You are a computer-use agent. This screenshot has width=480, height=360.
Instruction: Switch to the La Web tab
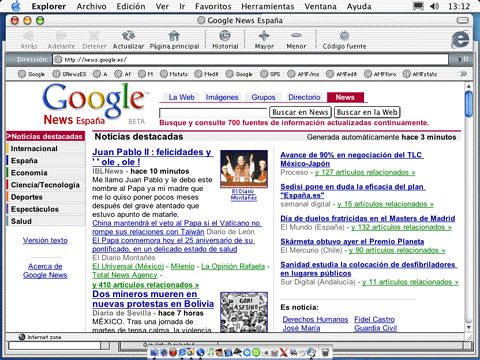pos(181,97)
